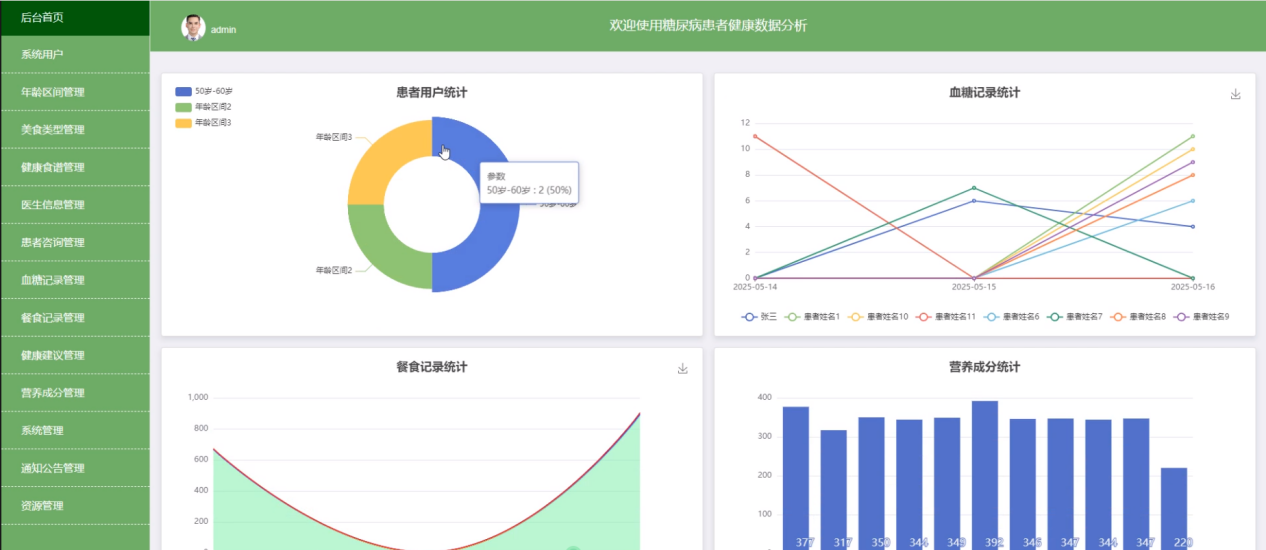The image size is (1266, 550).
Task: Open the 后台首页 menu item
Action: [75, 17]
